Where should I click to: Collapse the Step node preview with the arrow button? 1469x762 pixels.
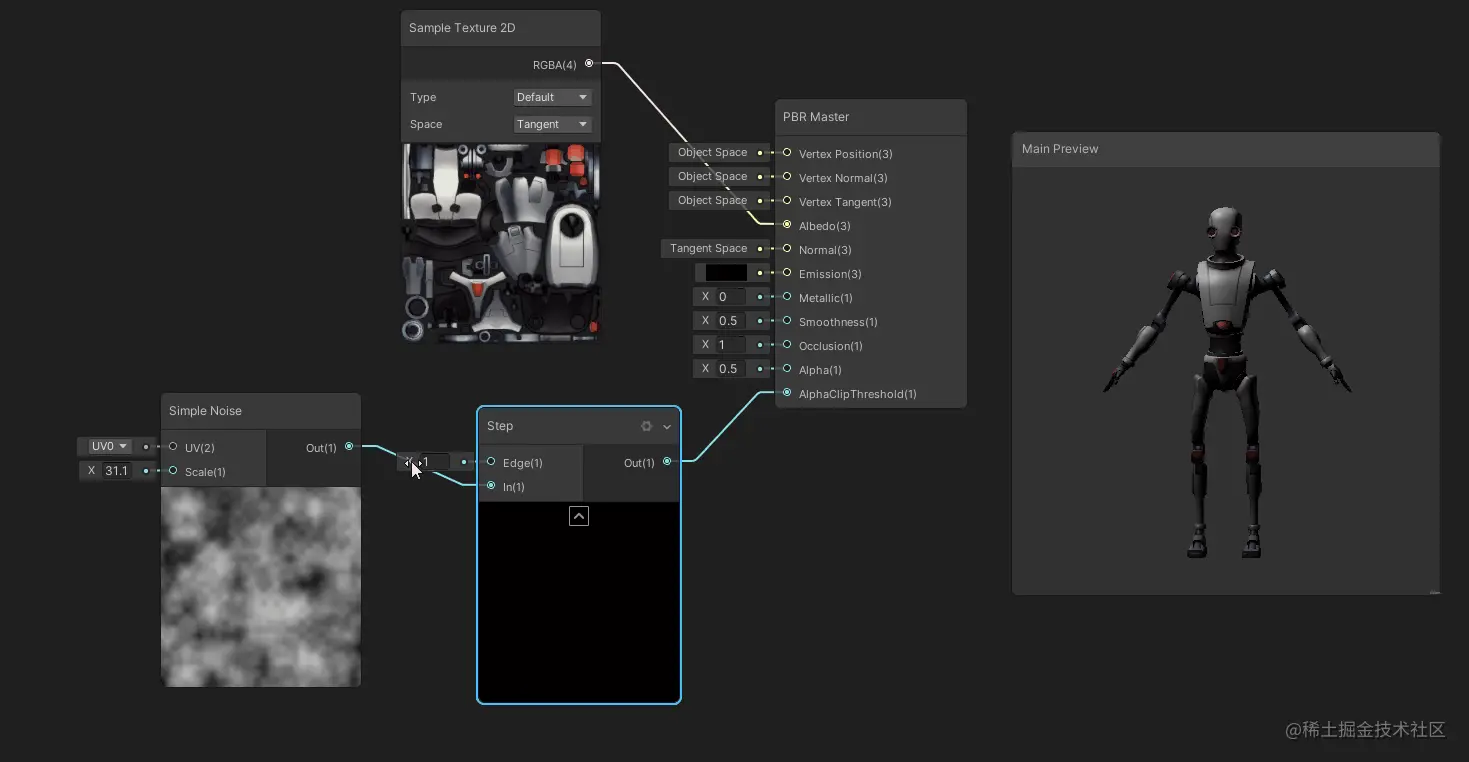coord(579,516)
